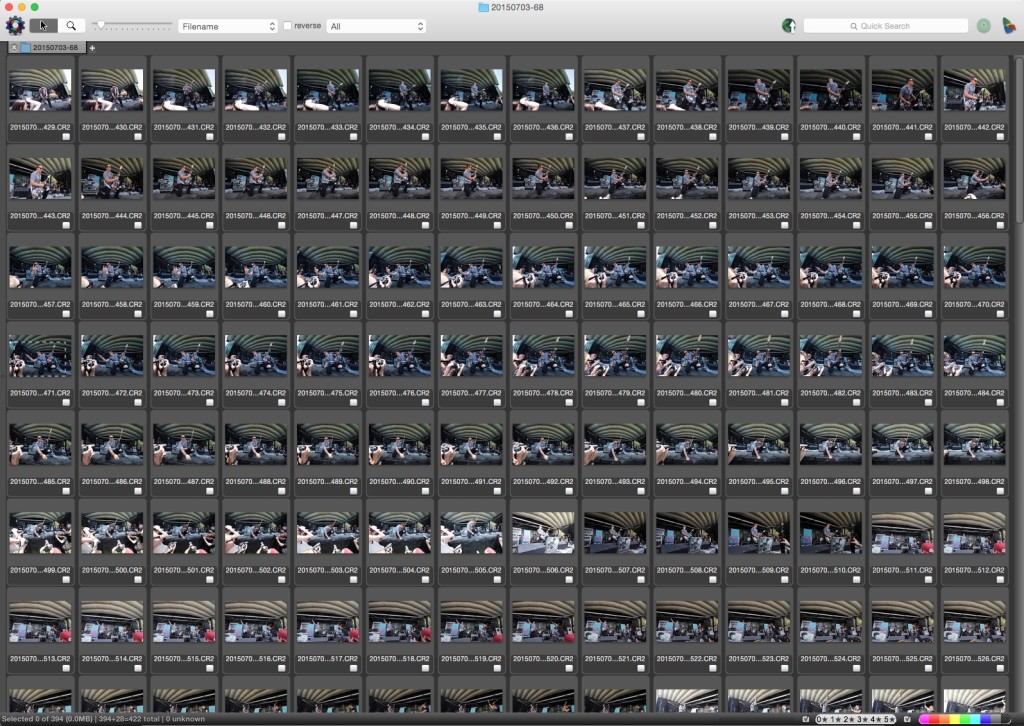Click the globe upload icon

[x=789, y=25]
